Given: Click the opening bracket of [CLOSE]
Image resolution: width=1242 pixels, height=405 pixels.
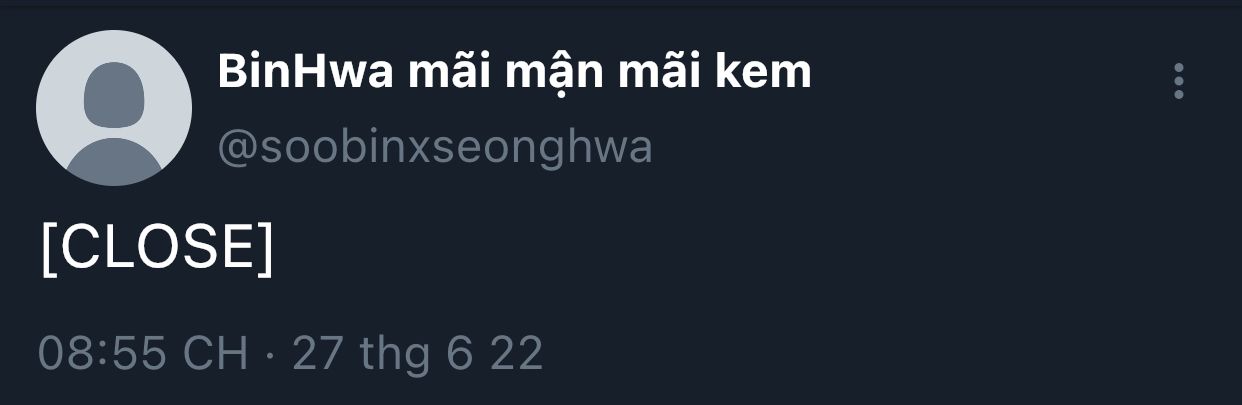Looking at the screenshot, I should point(48,247).
